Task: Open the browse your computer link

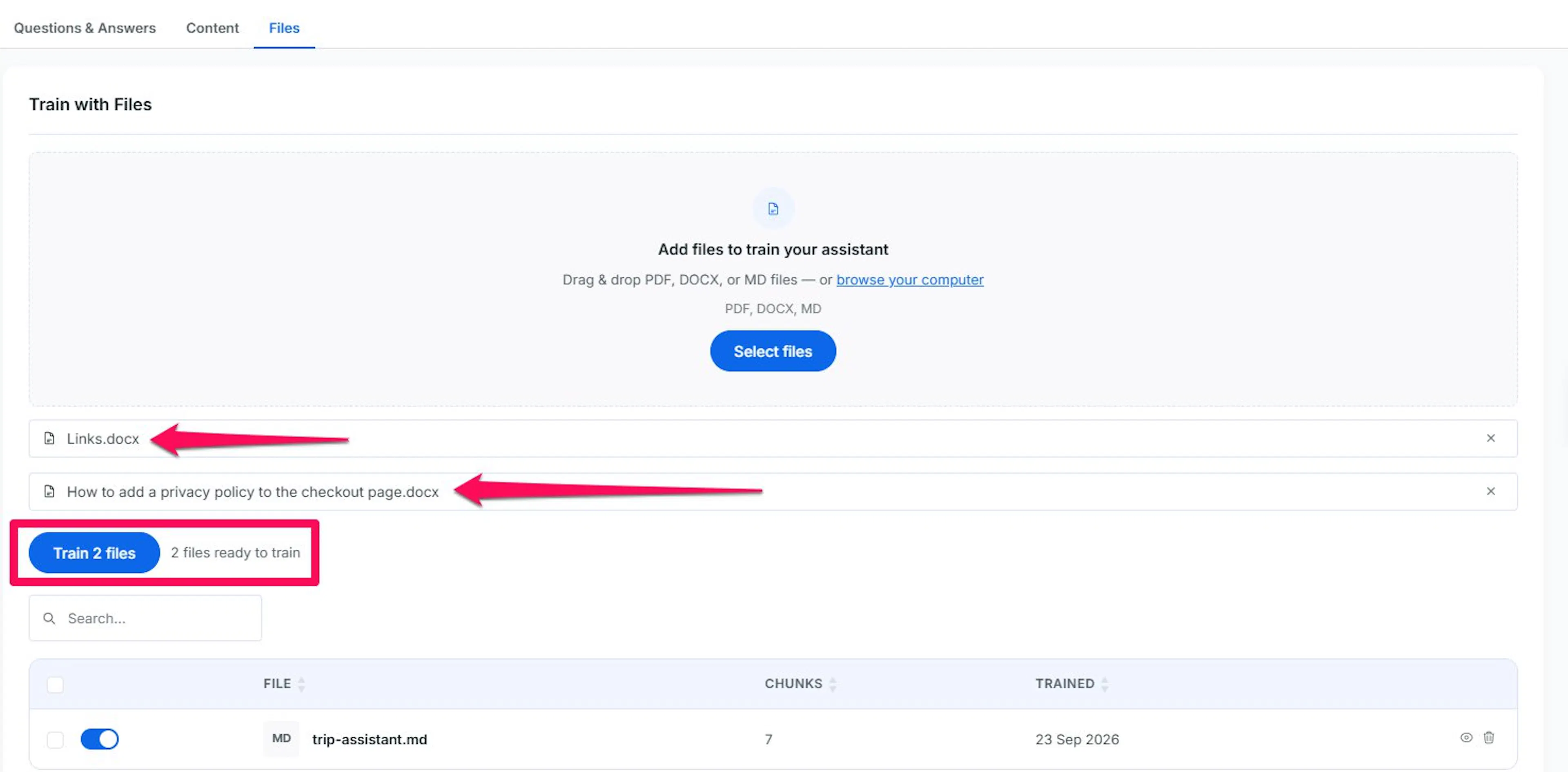Action: tap(909, 279)
